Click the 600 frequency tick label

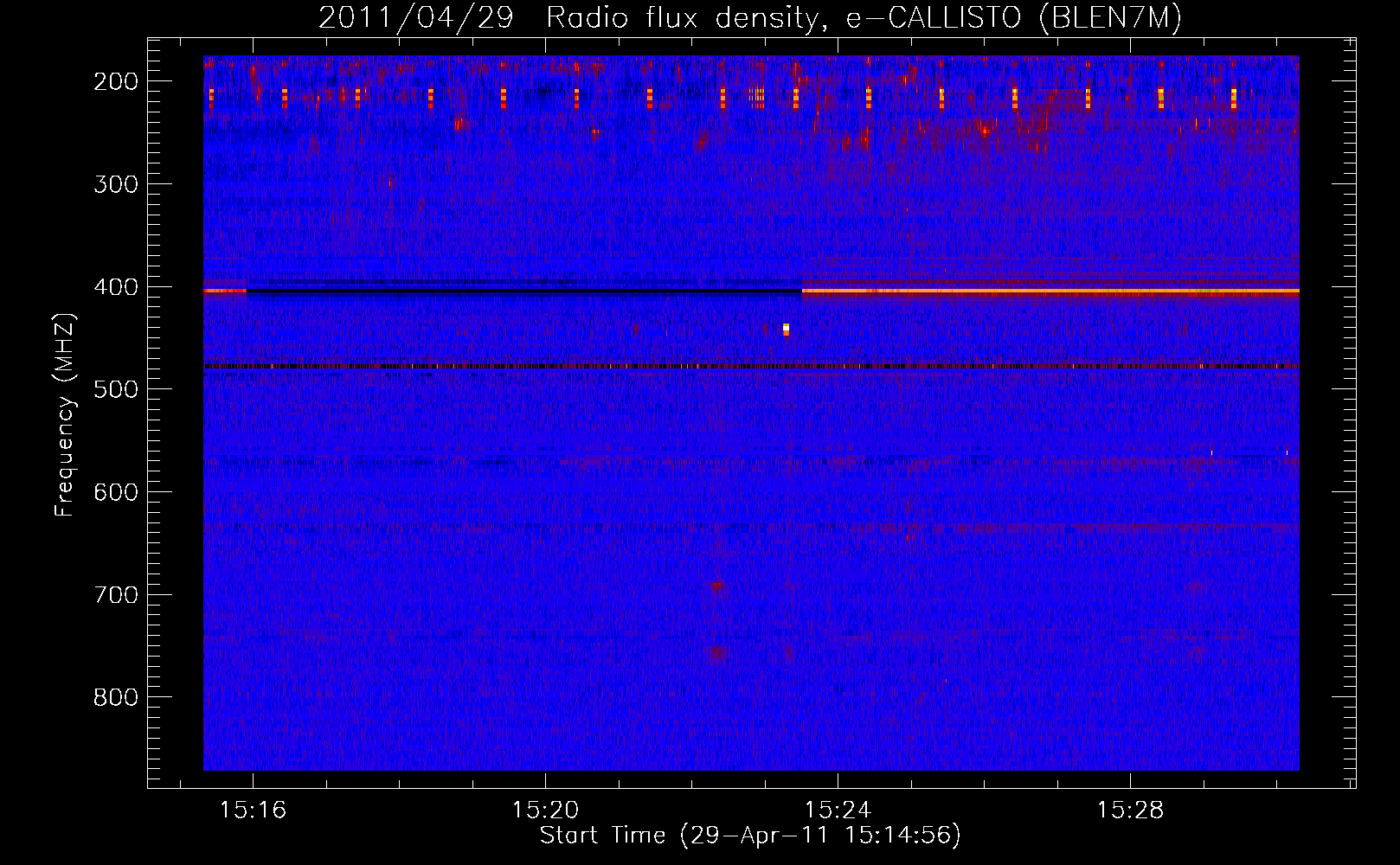tap(116, 492)
